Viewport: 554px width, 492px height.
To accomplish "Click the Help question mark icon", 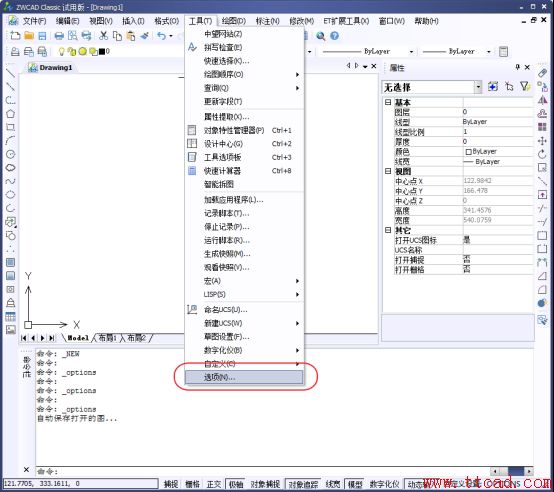I will click(334, 36).
